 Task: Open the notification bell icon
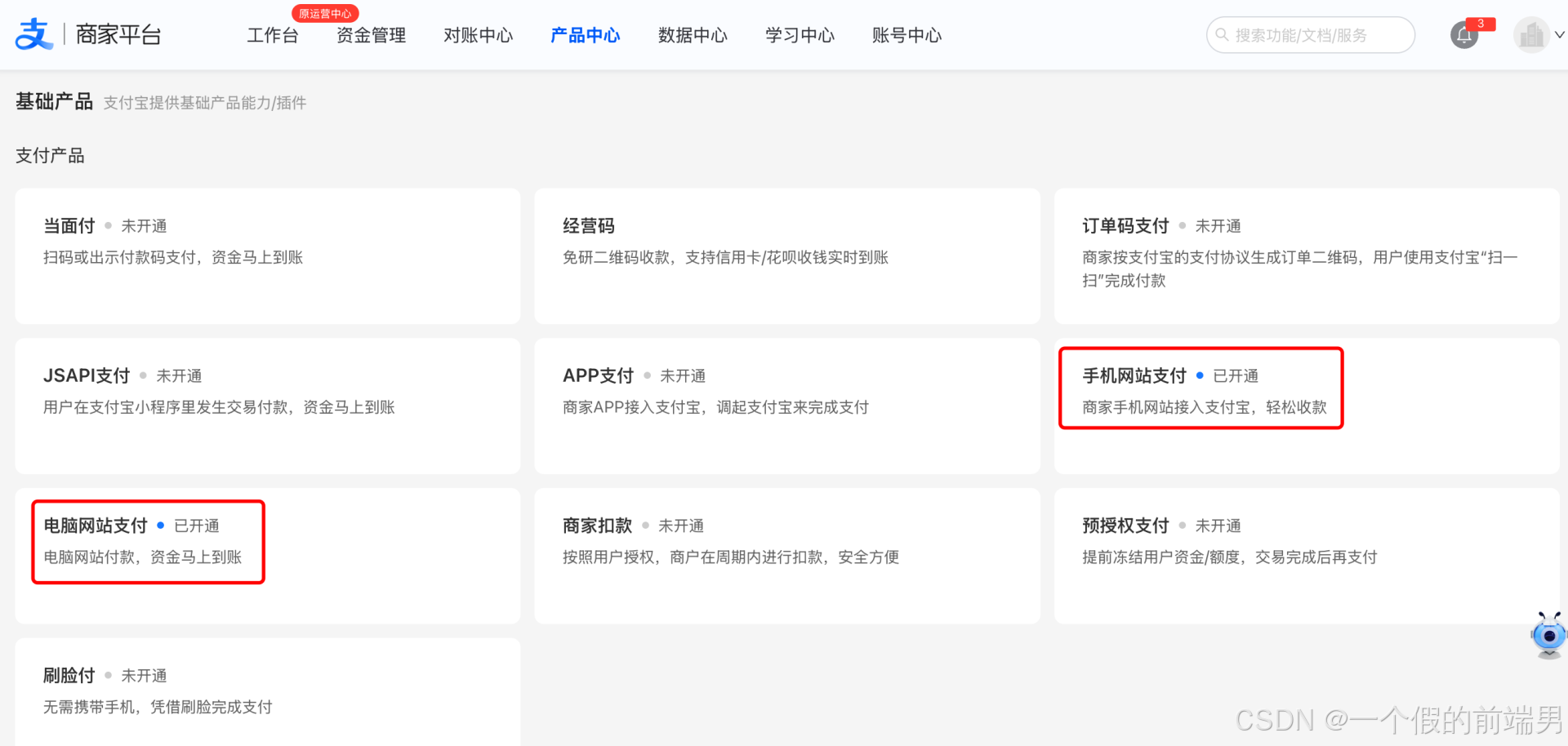(x=1464, y=35)
